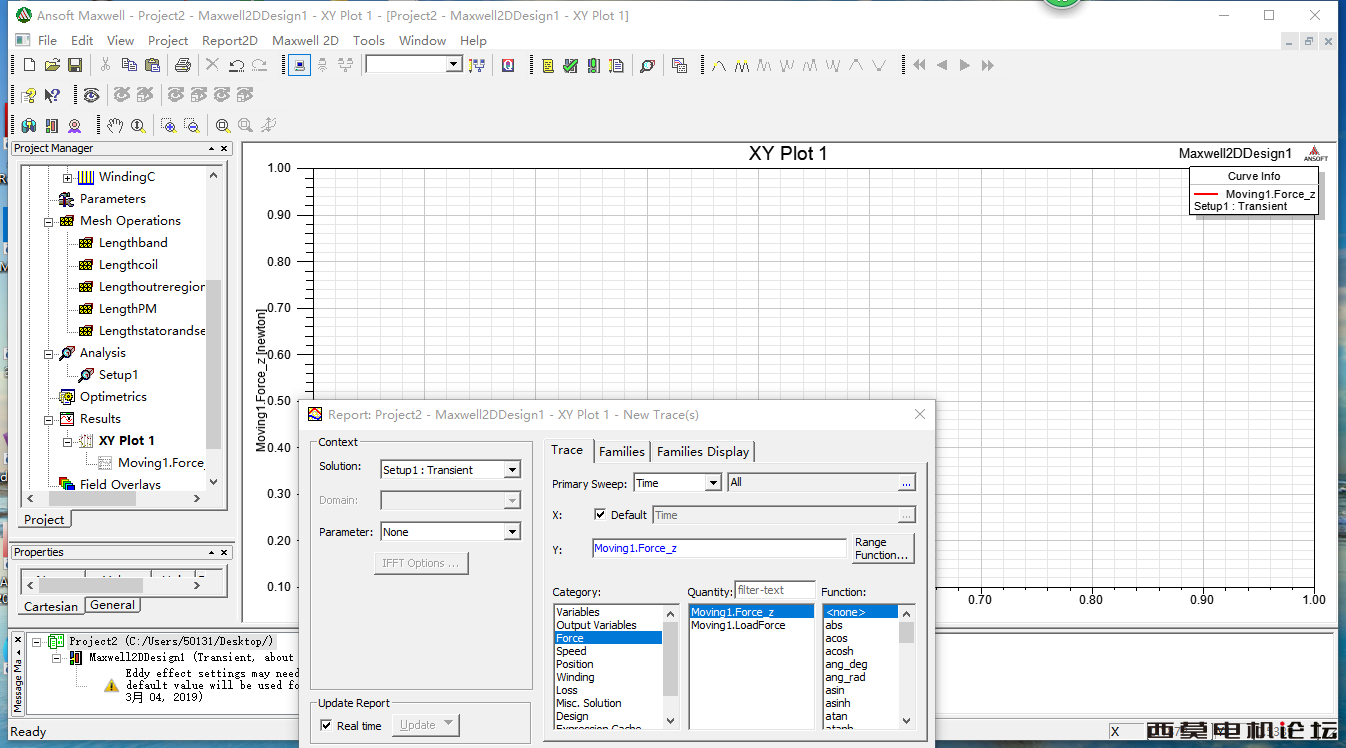Collapse the Results tree node
Viewport: 1346px width, 748px height.
click(48, 419)
